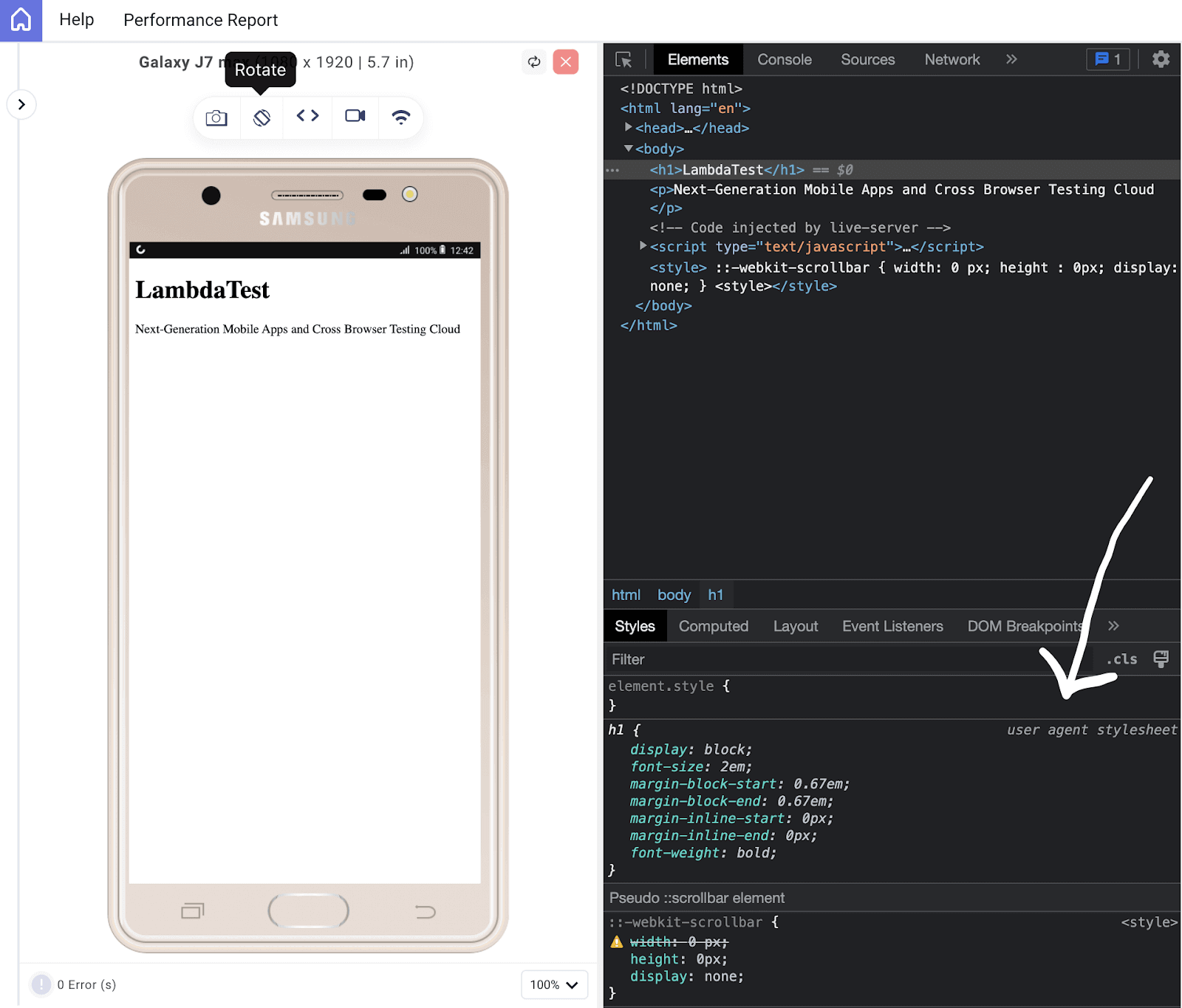
Task: Collapse the body element node
Action: [x=628, y=149]
